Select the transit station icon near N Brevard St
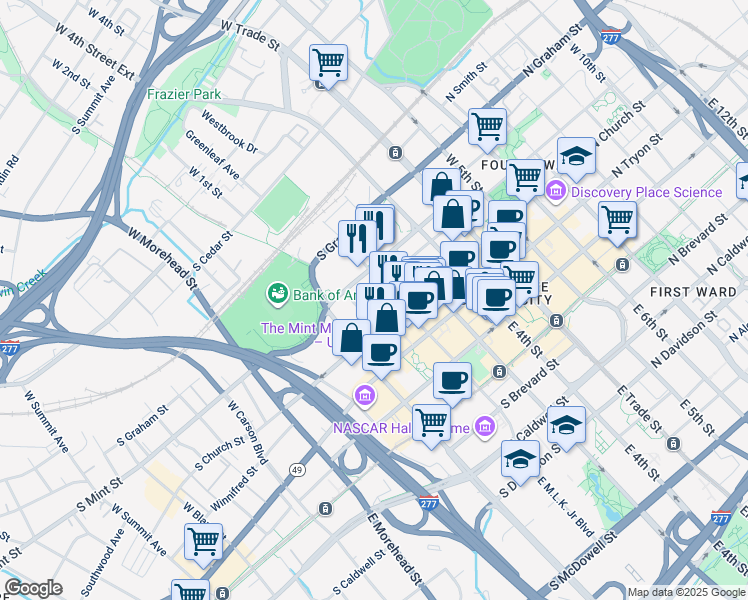Viewport: 748px width, 600px height. click(622, 264)
